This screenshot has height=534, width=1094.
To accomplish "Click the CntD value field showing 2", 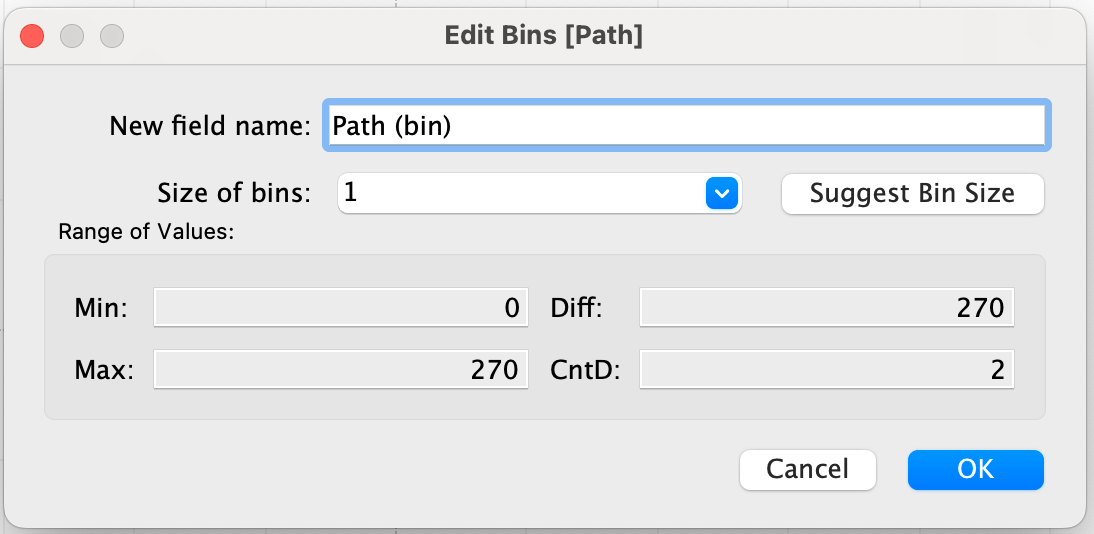I will pos(826,371).
